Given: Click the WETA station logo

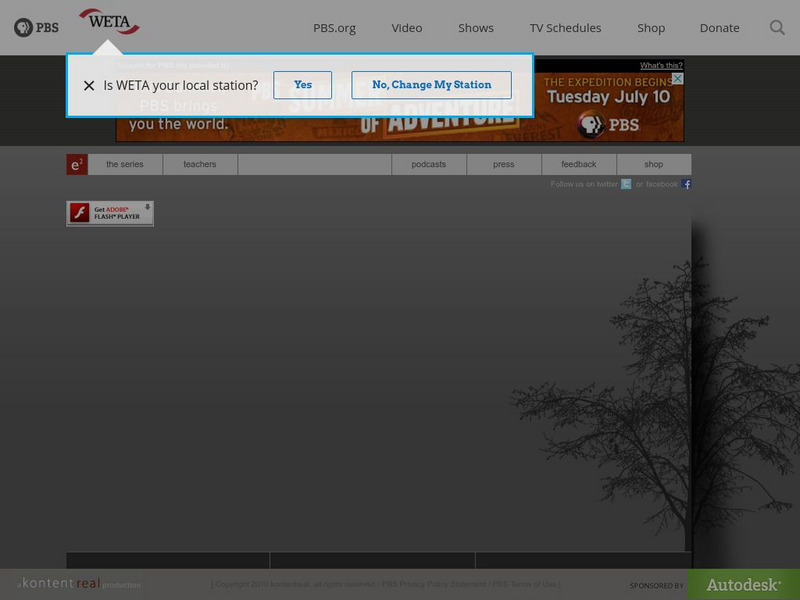Looking at the screenshot, I should (109, 21).
